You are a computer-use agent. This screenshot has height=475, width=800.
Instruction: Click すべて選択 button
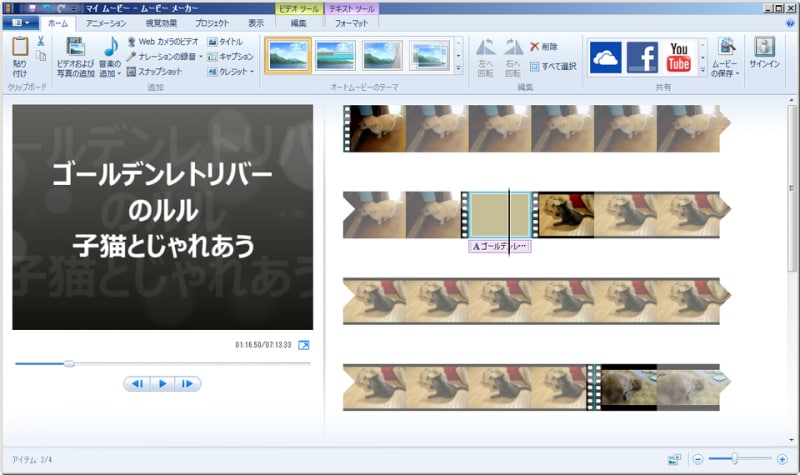click(553, 66)
